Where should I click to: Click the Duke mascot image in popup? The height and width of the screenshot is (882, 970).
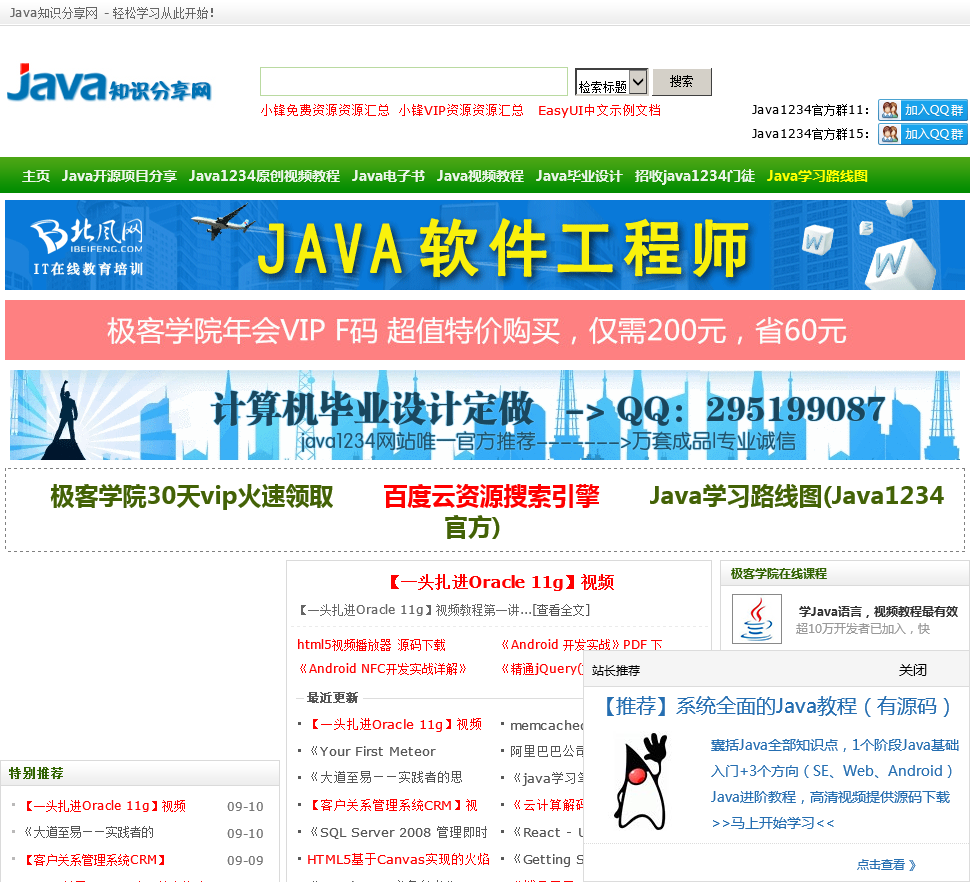pos(642,781)
